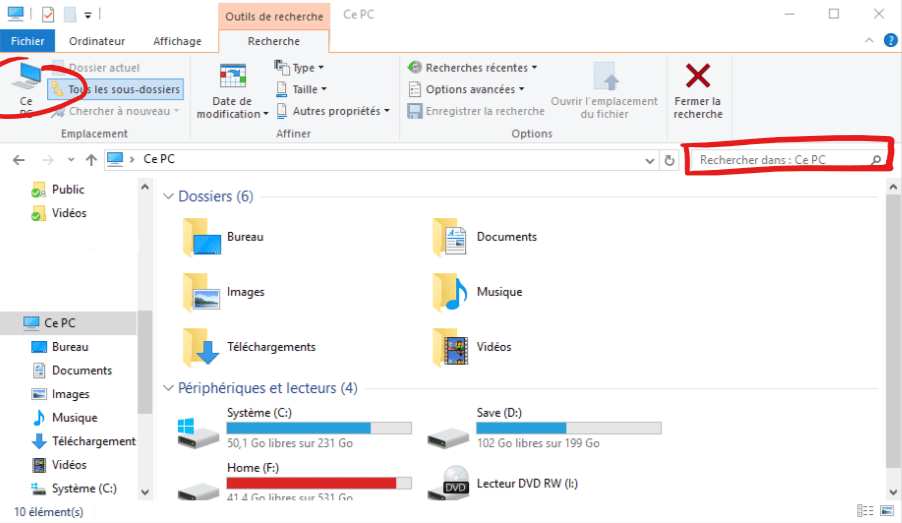Select the Système (C:) drive

(295, 428)
